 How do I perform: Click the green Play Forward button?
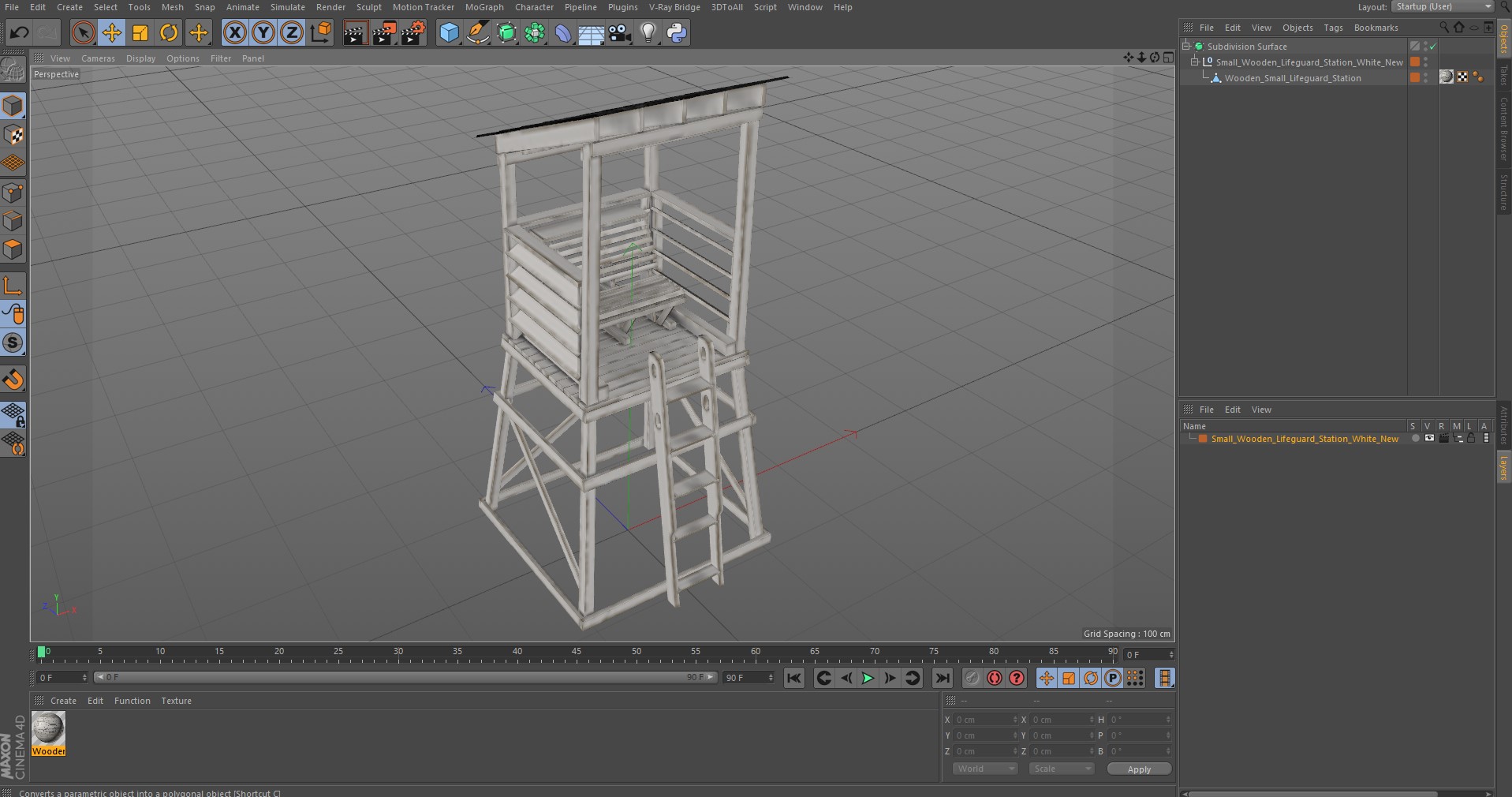click(867, 678)
